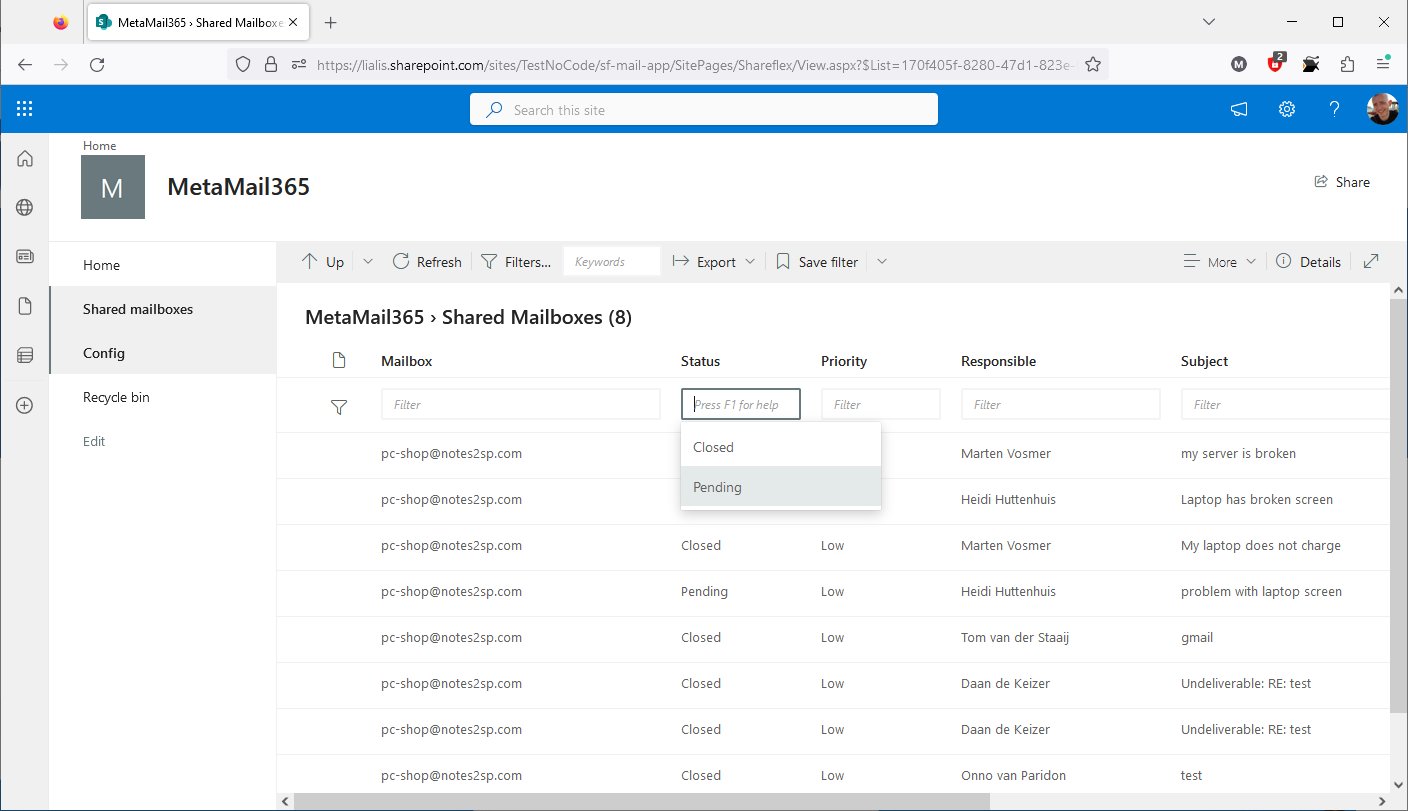The width and height of the screenshot is (1408, 811).
Task: Click the Create plus icon in left rail
Action: (x=25, y=405)
